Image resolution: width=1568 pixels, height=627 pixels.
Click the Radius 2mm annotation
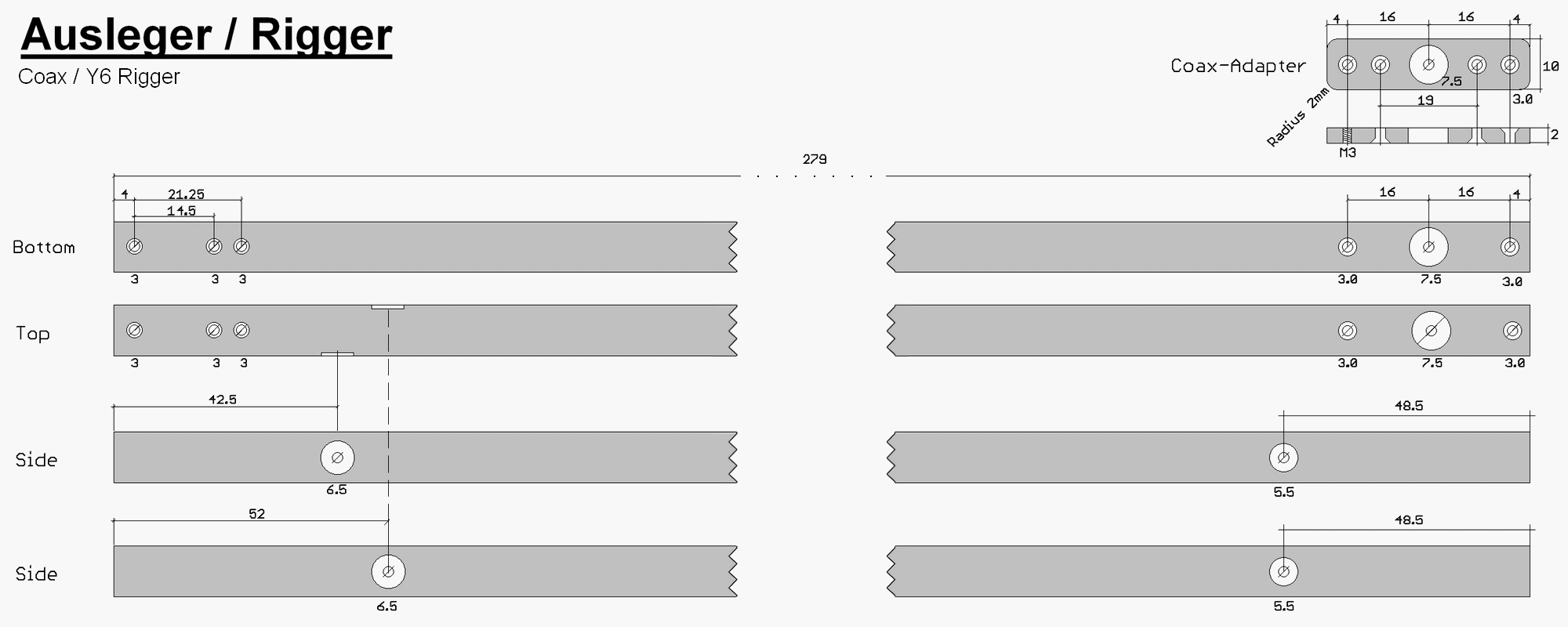1298,118
